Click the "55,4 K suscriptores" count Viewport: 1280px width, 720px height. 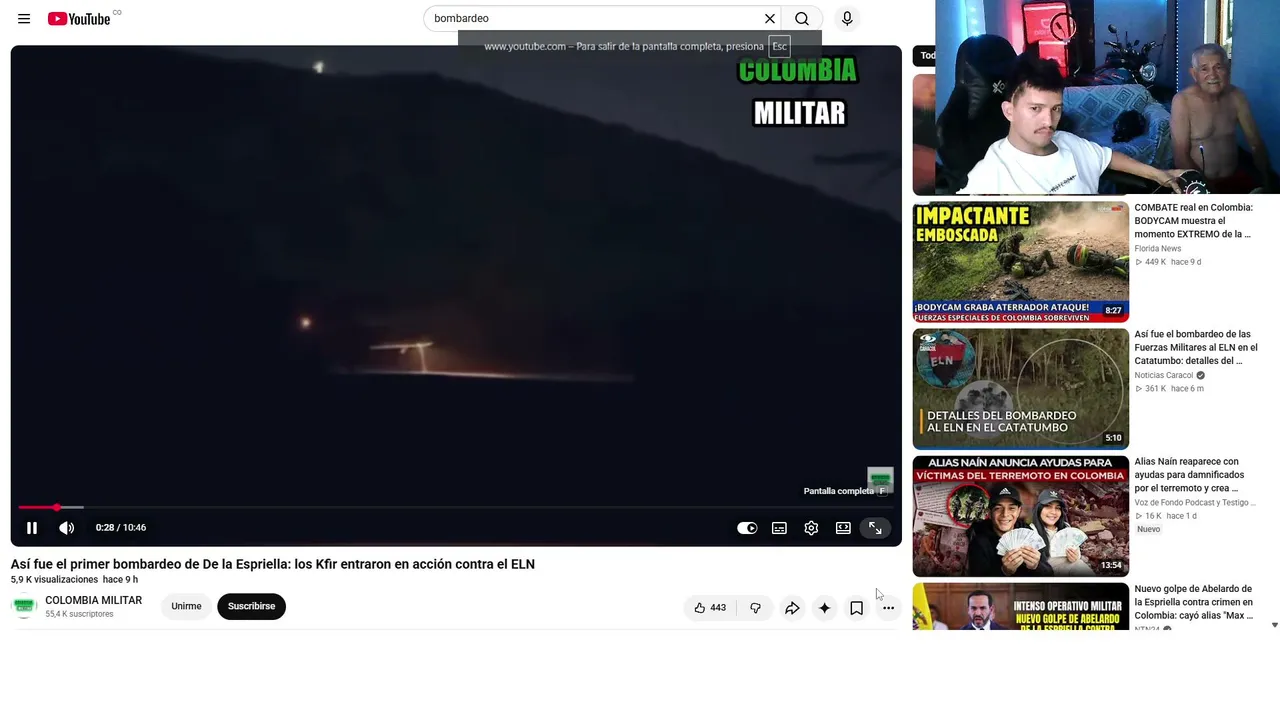click(x=79, y=614)
